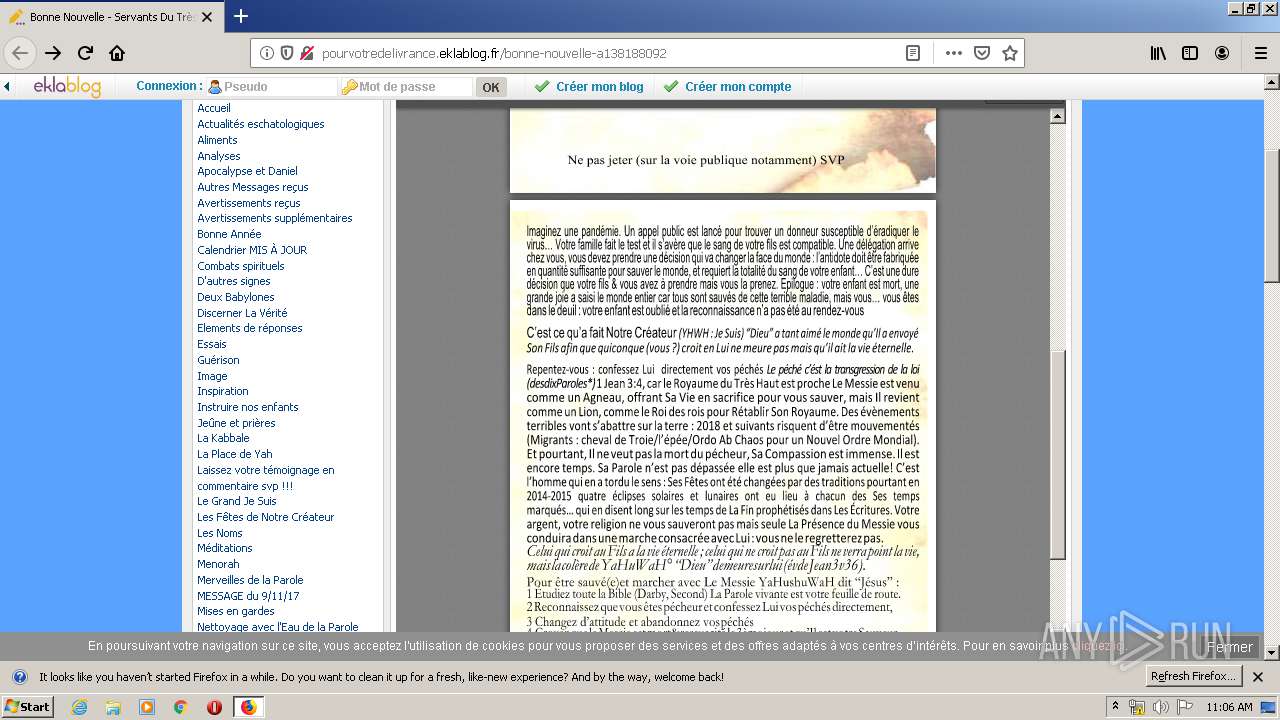Screen dimensions: 1280x720
Task: Open La Kabbale category
Action: tap(223, 438)
